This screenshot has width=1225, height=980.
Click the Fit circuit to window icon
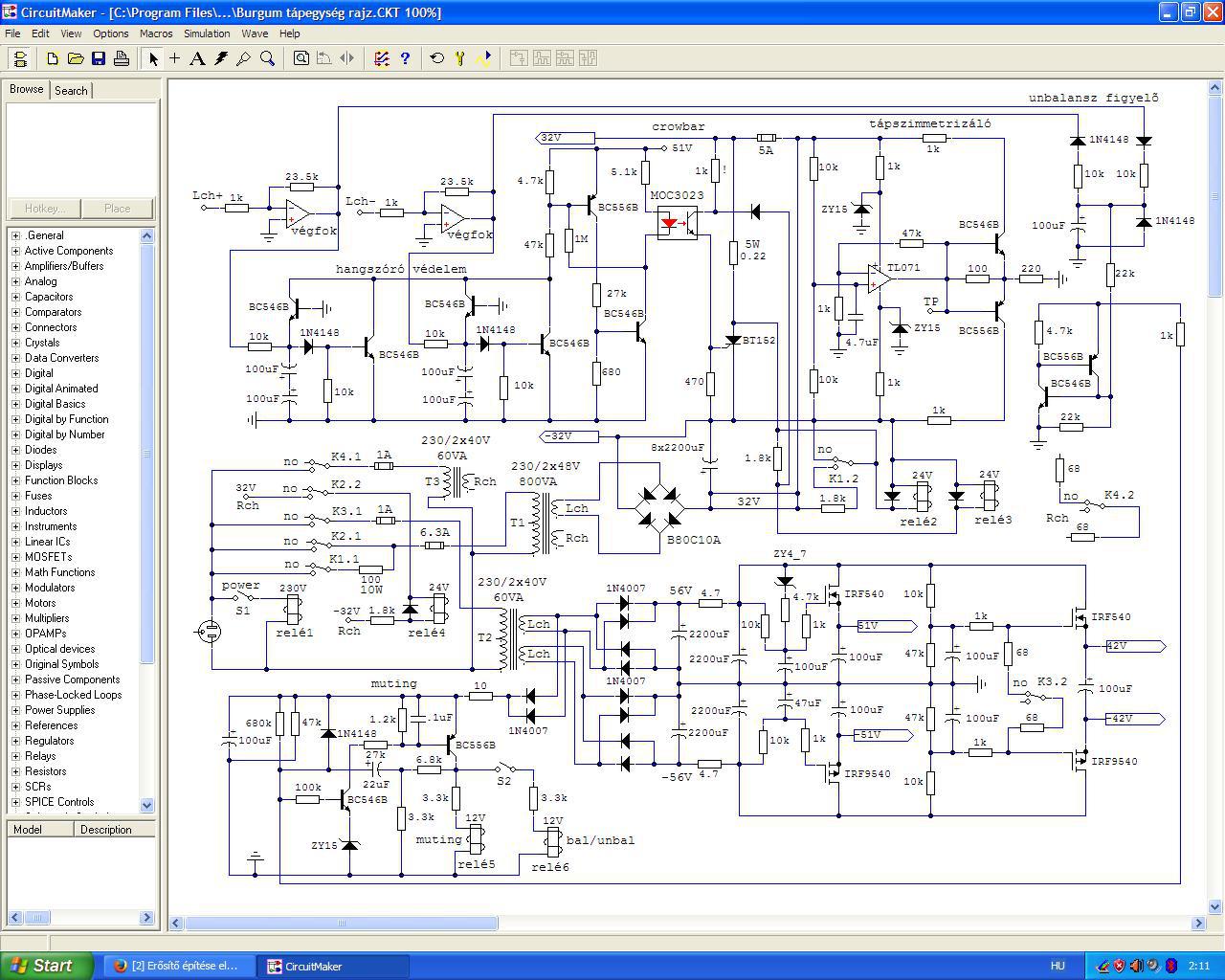click(301, 58)
